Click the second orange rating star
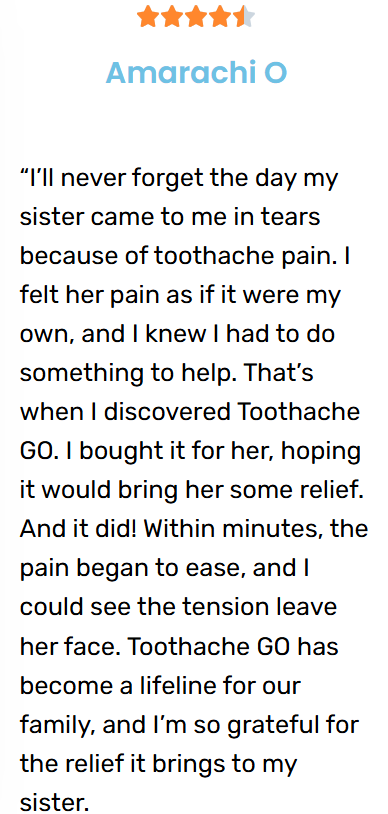The width and height of the screenshot is (388, 814). point(172,17)
